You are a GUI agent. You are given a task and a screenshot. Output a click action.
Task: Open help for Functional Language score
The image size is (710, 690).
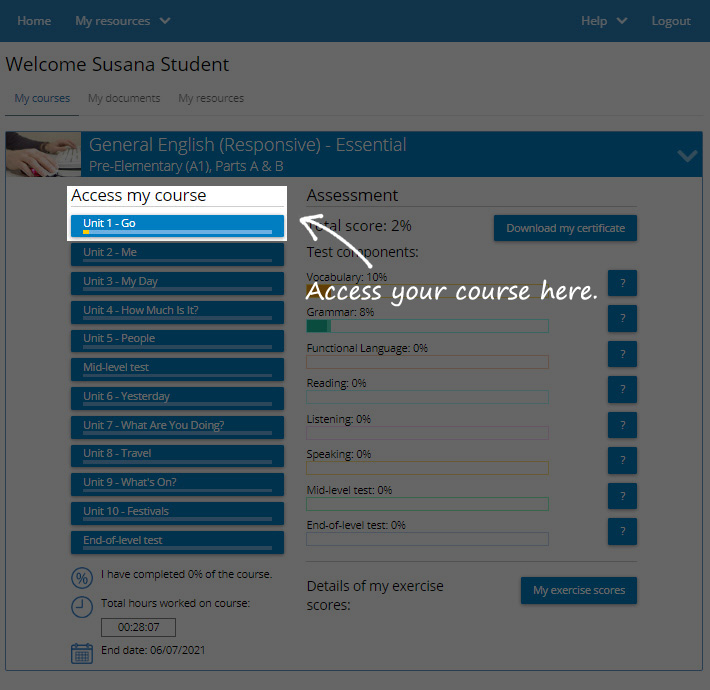click(x=622, y=354)
